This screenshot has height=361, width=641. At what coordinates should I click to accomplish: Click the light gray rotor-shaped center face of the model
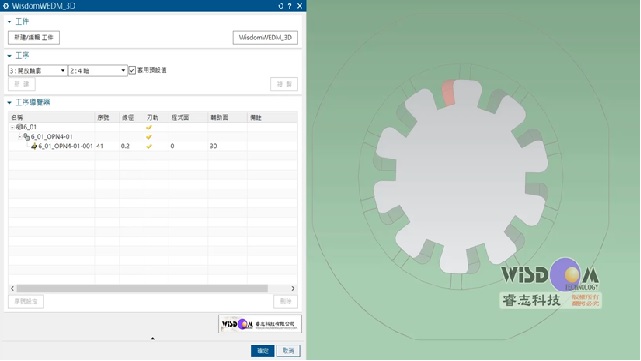[x=460, y=176]
